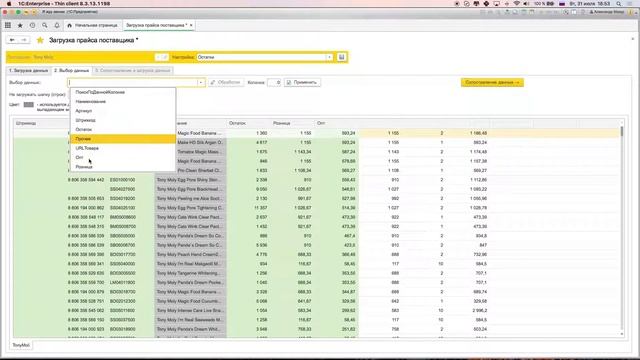Choose Артикул from the dropdown list
640x360 pixels.
(123, 111)
